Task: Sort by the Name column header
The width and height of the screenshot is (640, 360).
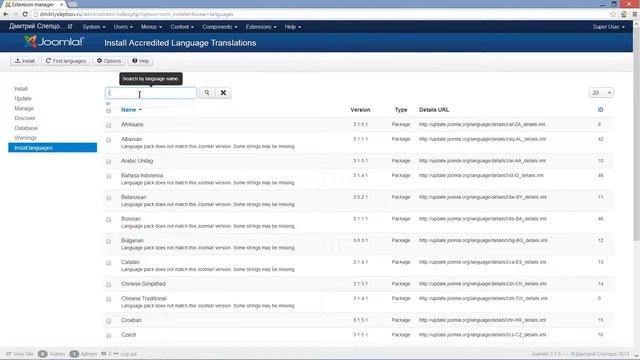Action: pyautogui.click(x=131, y=110)
